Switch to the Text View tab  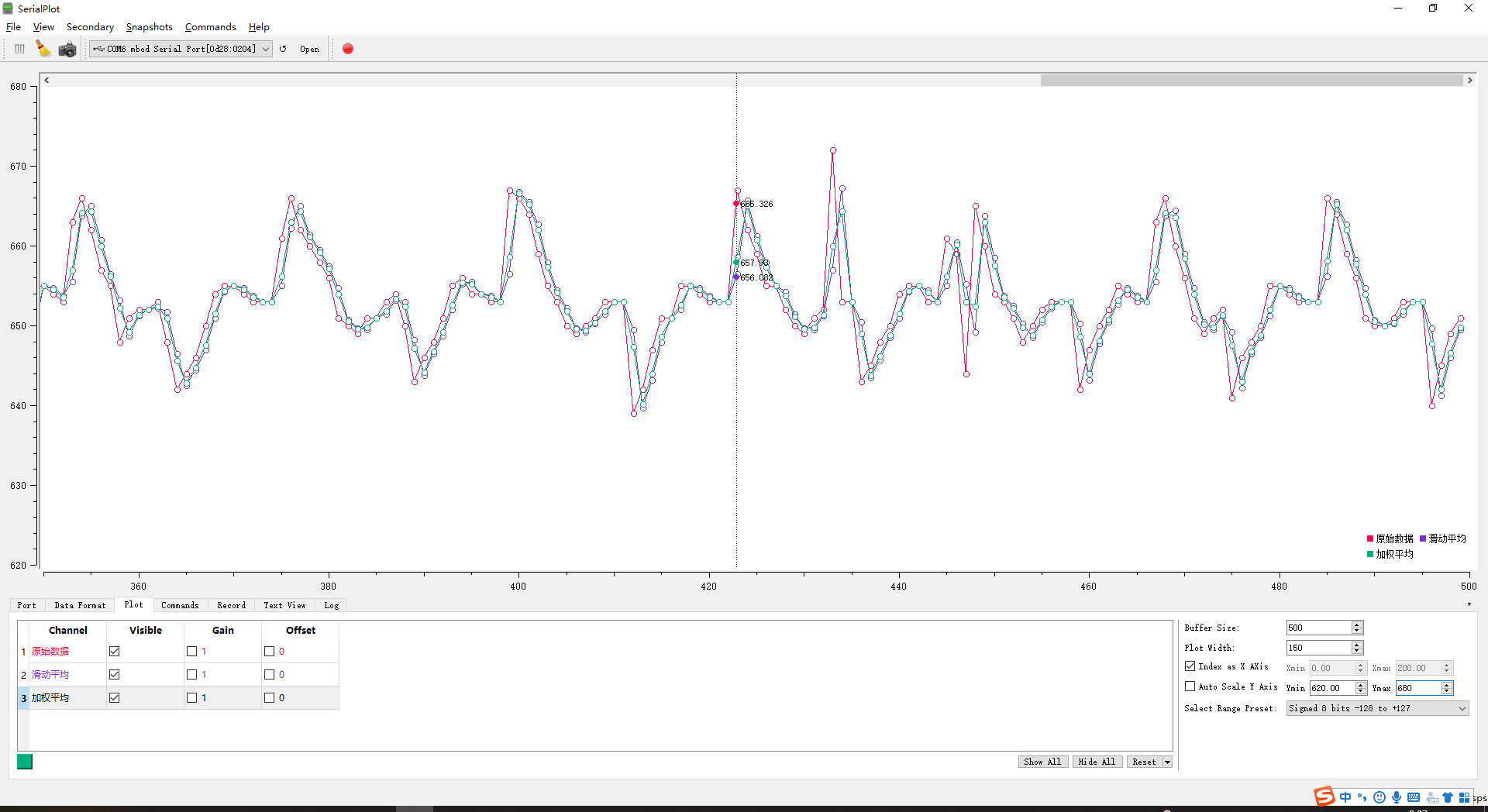[284, 605]
